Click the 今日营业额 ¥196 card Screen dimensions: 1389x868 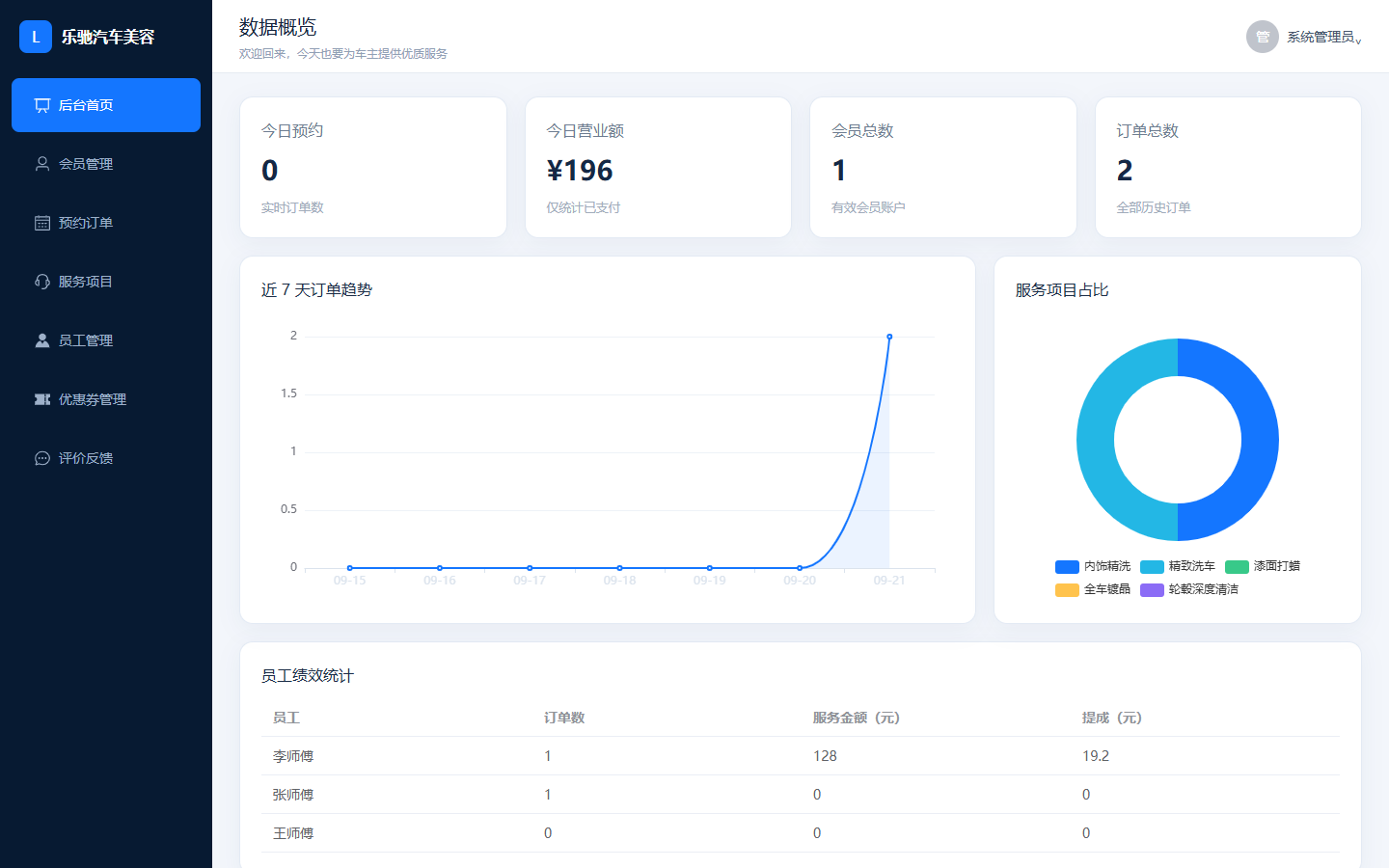(658, 167)
